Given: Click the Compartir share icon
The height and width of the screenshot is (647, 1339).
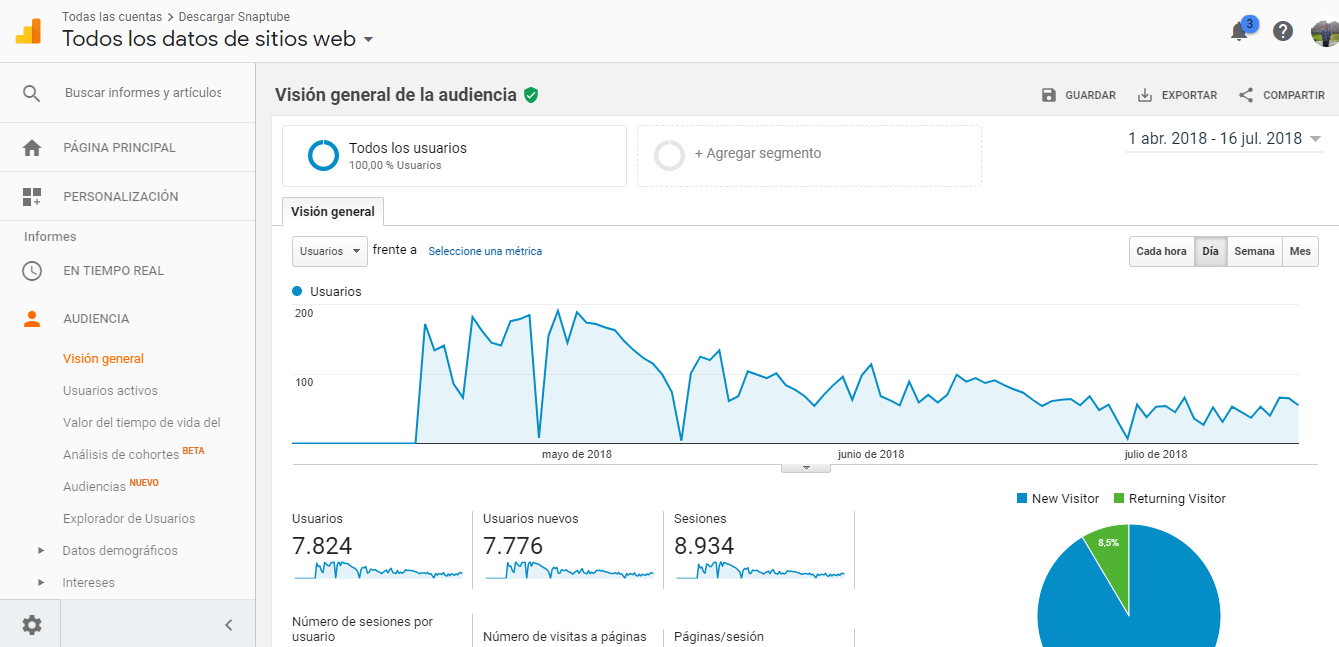Looking at the screenshot, I should 1246,95.
